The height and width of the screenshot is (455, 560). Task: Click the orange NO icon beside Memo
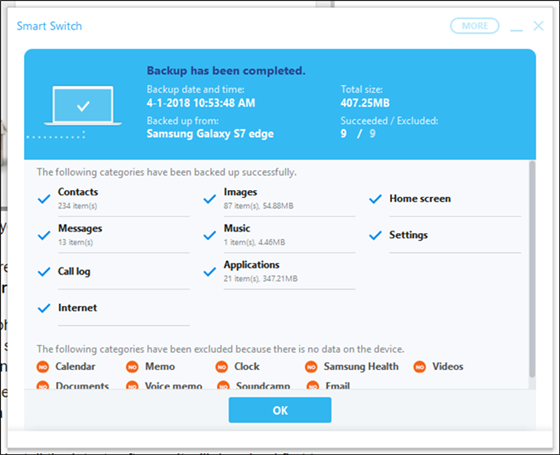pos(132,367)
